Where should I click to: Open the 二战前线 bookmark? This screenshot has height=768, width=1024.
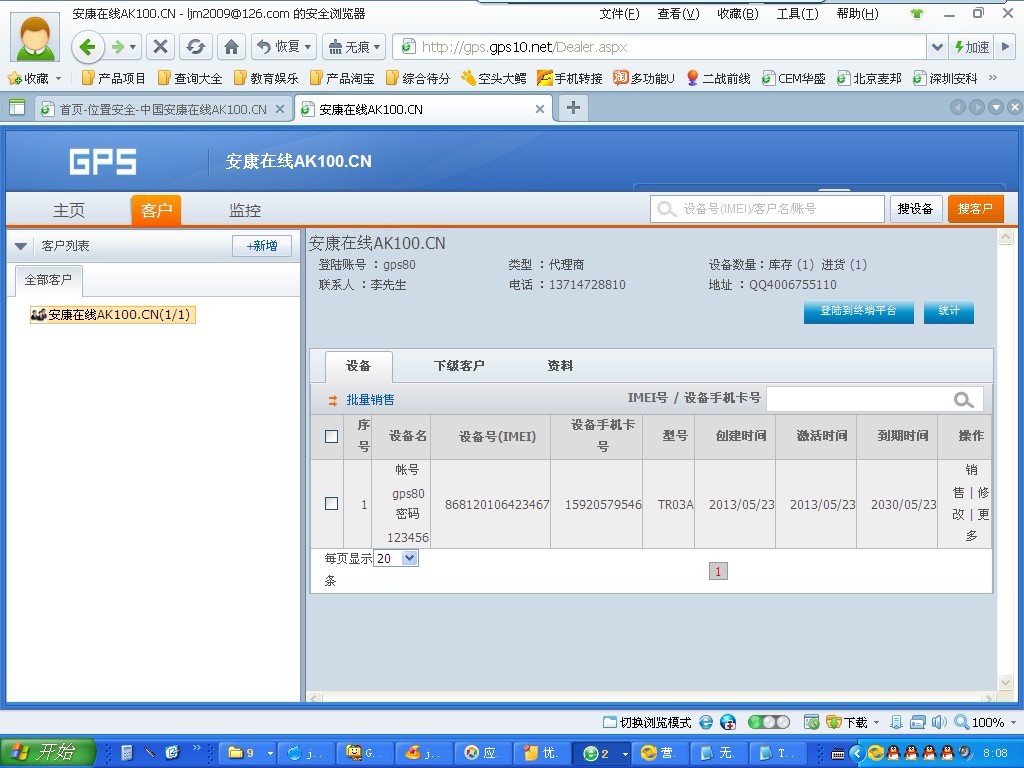coord(718,78)
